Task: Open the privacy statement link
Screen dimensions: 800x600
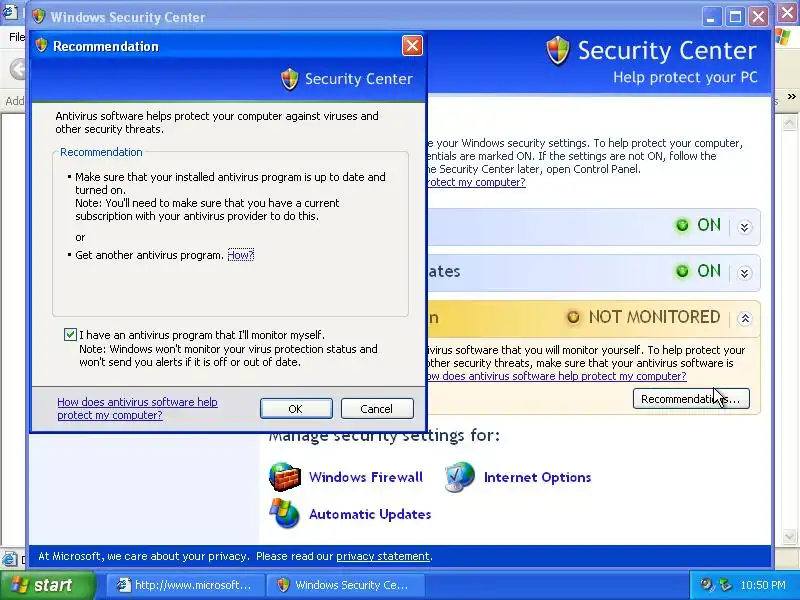Action: (383, 556)
